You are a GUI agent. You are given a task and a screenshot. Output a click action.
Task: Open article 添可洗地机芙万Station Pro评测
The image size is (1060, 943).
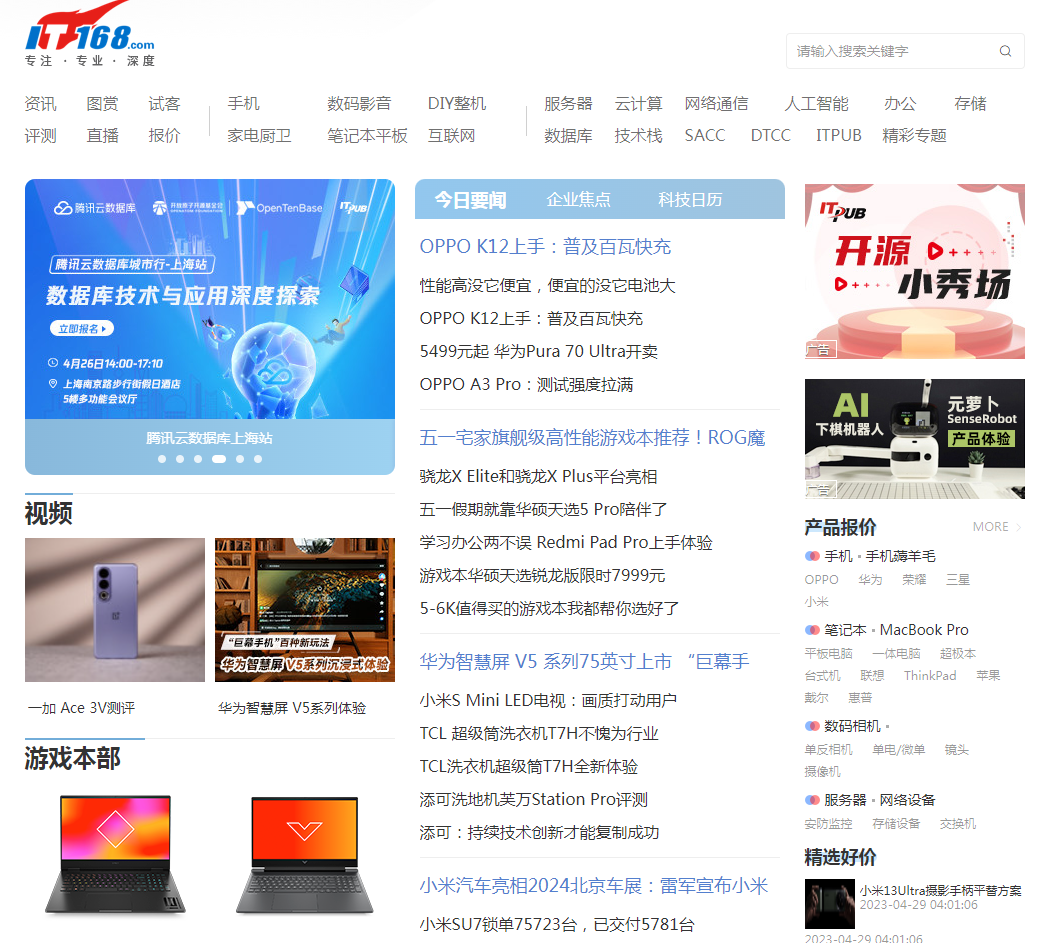click(533, 800)
